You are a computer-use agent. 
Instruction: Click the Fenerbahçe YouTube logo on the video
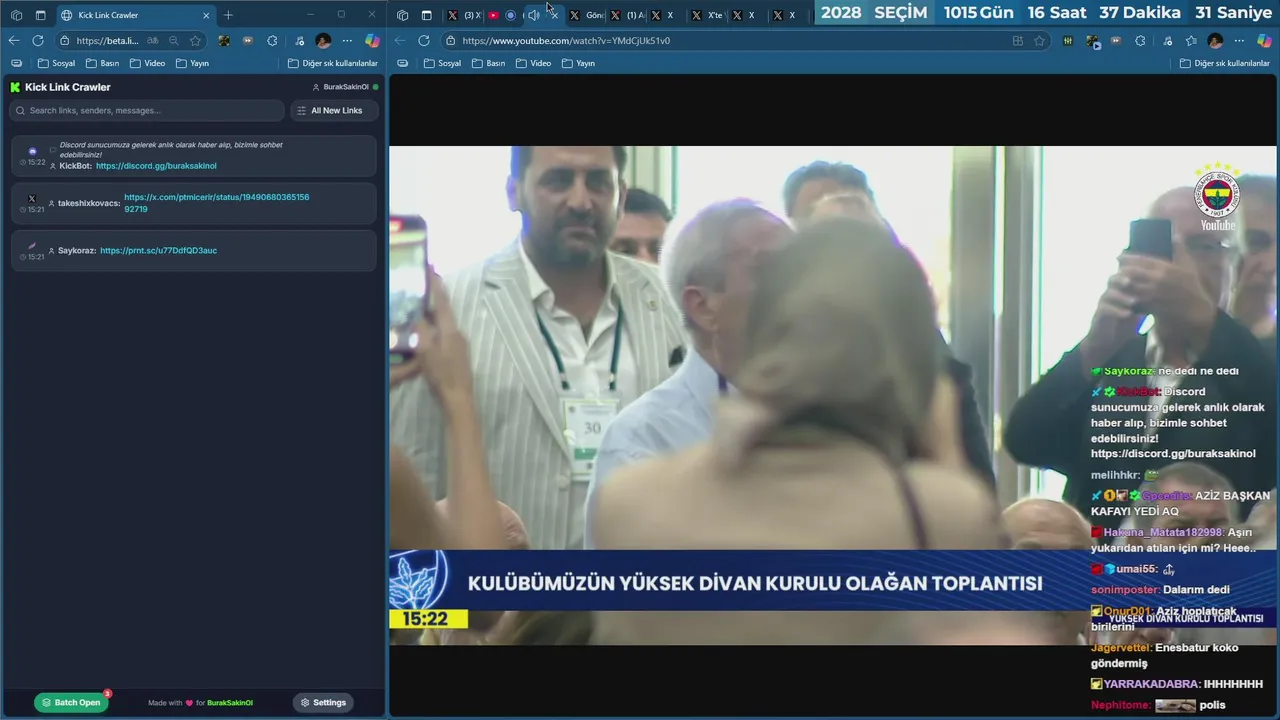1217,197
